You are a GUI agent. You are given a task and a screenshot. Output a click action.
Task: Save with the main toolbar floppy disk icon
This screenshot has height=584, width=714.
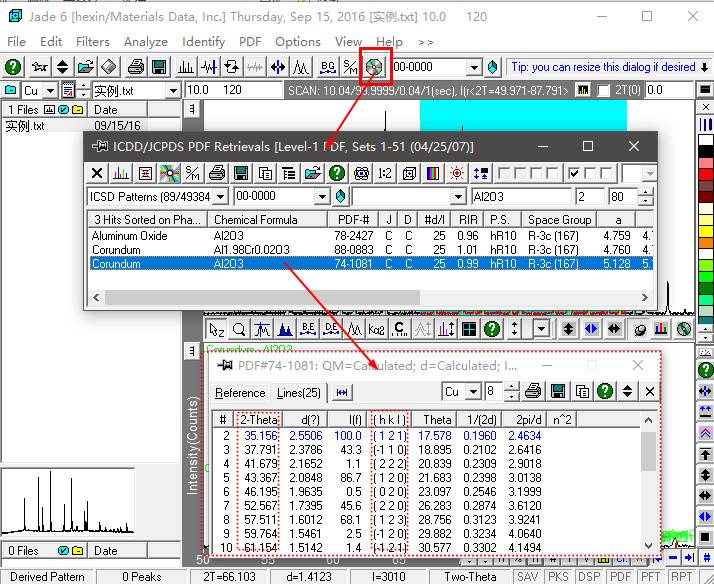[x=159, y=67]
